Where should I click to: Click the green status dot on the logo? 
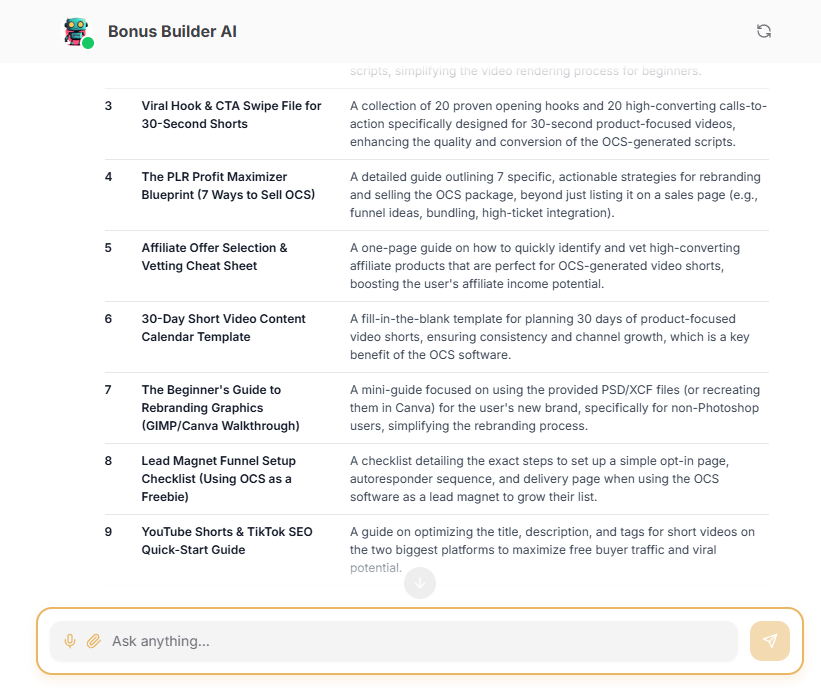click(91, 44)
